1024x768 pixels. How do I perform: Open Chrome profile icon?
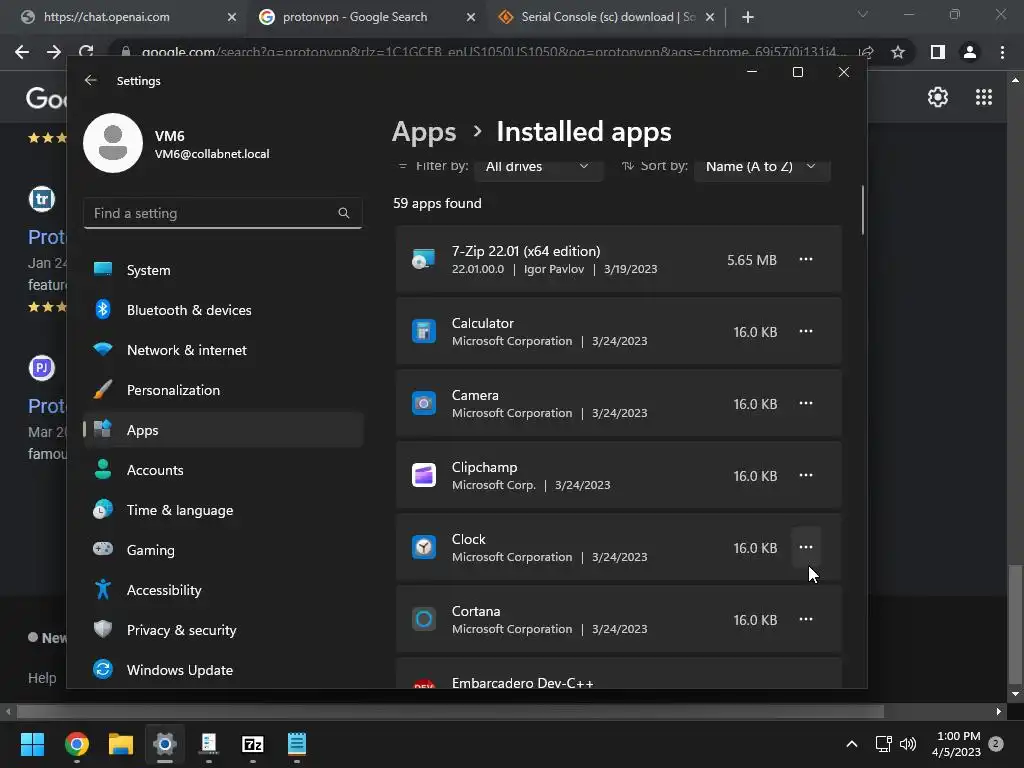pos(970,52)
